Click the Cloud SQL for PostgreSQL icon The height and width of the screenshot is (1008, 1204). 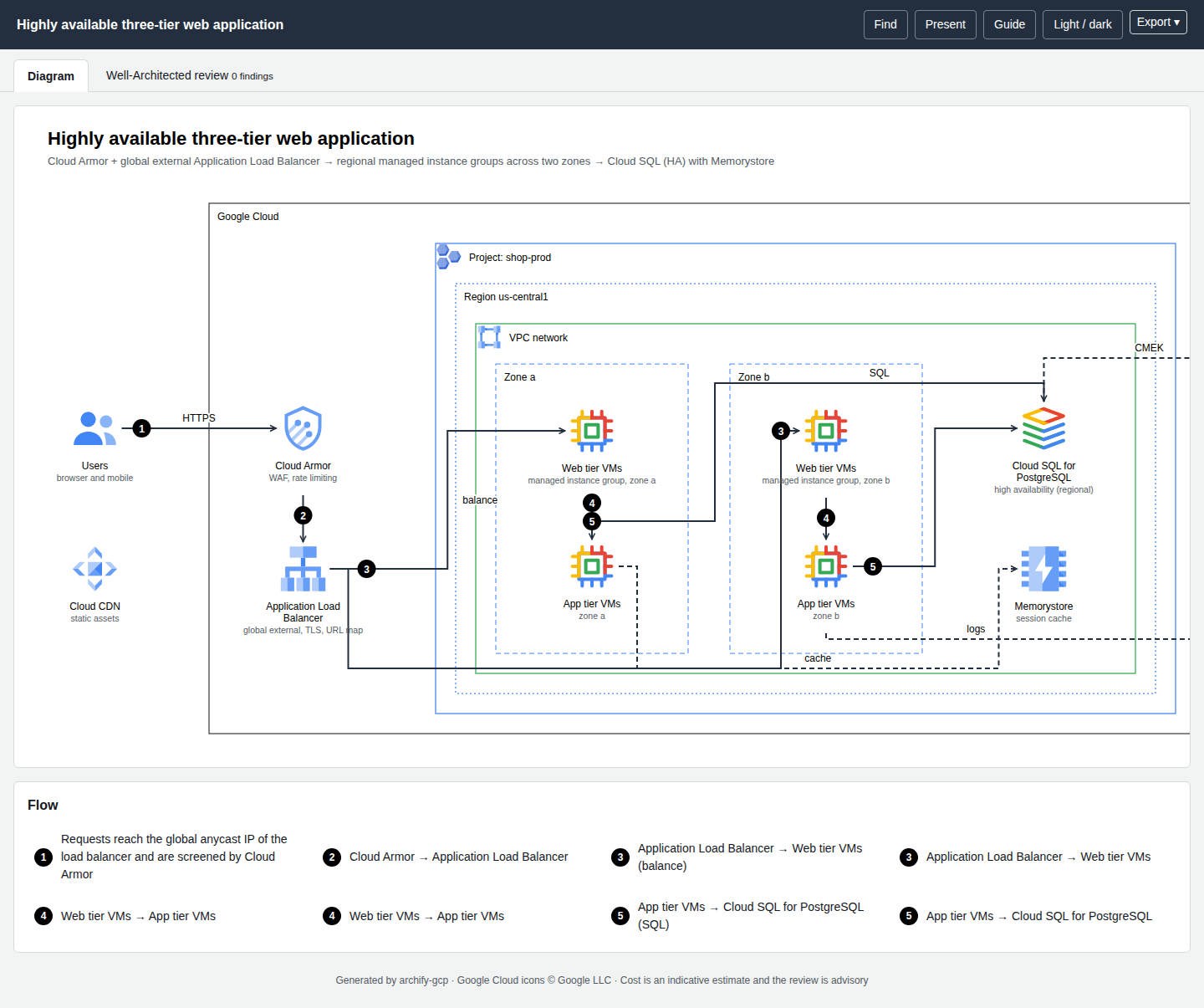[x=1043, y=428]
